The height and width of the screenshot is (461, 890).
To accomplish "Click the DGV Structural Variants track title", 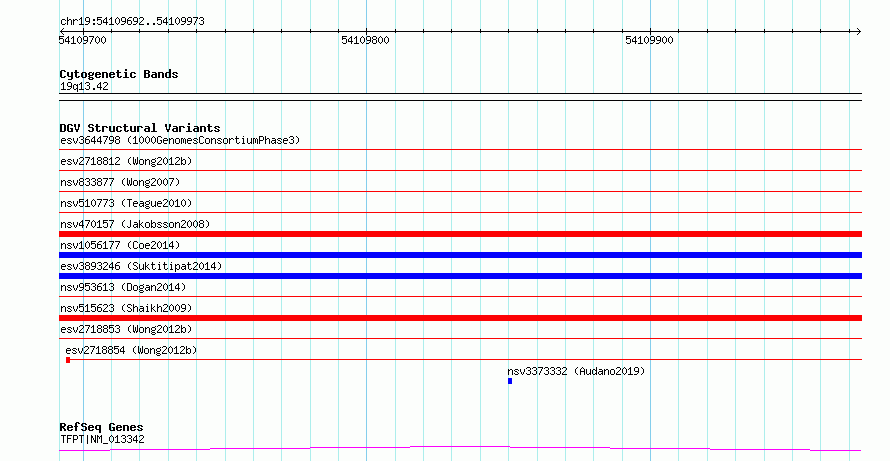I will tap(140, 128).
